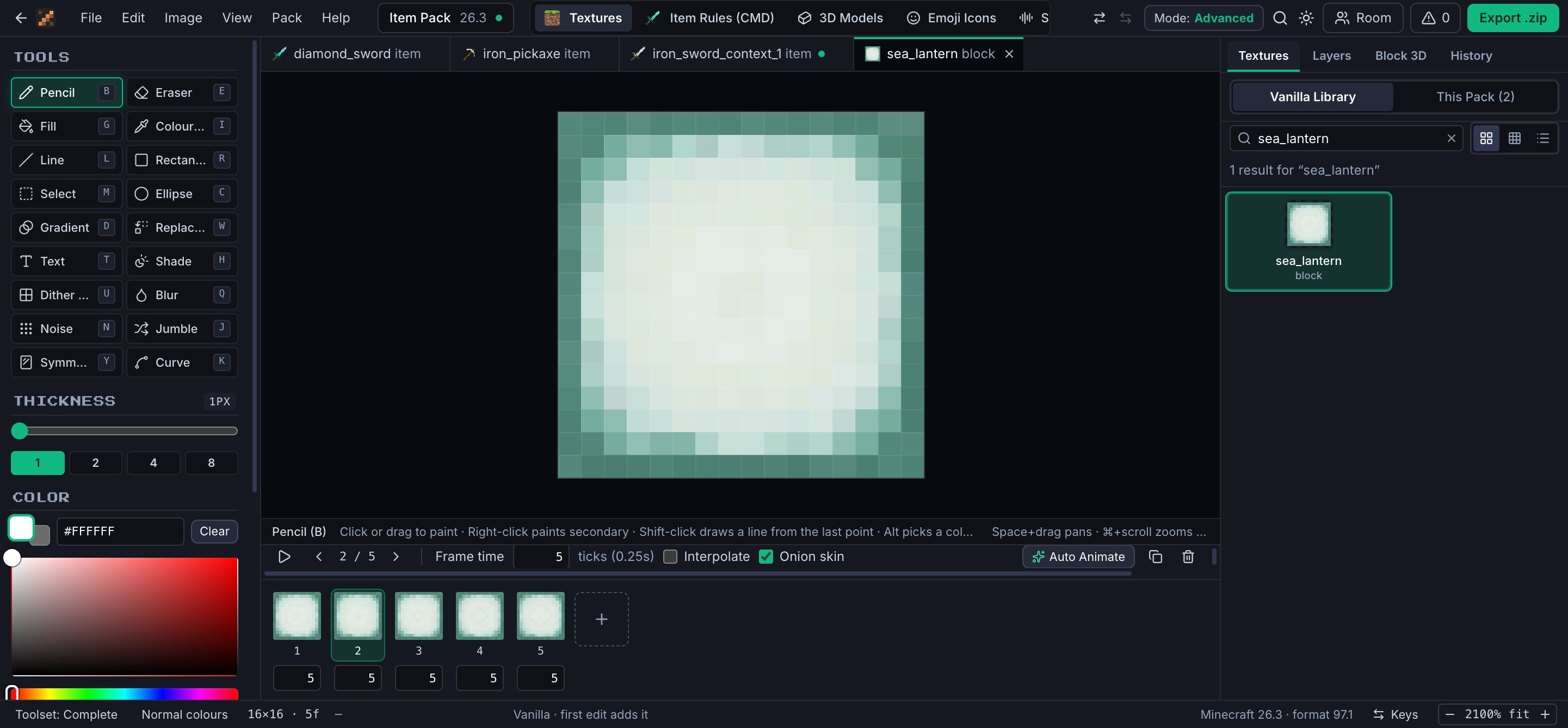
Task: Enable the Interpolate checkbox
Action: click(670, 557)
